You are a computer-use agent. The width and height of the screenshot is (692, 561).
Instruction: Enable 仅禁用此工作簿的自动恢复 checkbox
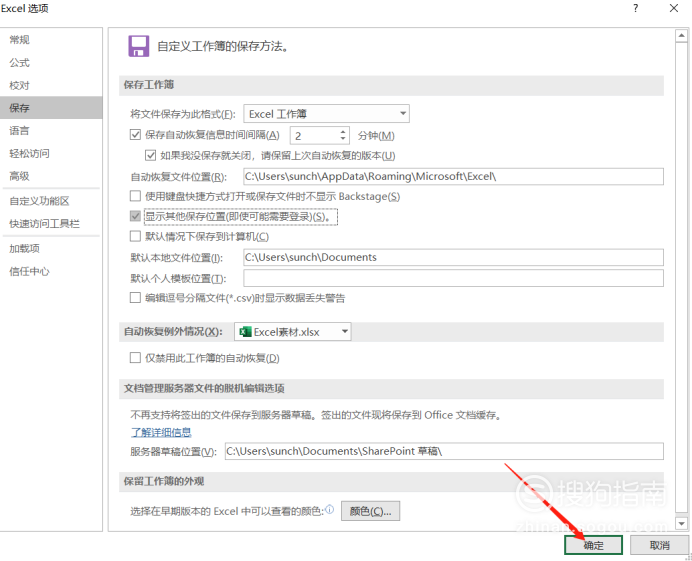click(x=135, y=358)
